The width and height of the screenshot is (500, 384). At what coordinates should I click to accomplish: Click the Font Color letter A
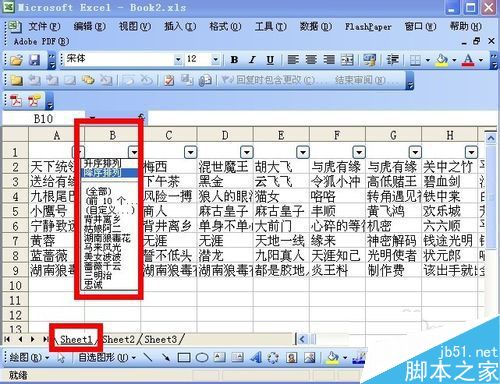[x=469, y=60]
